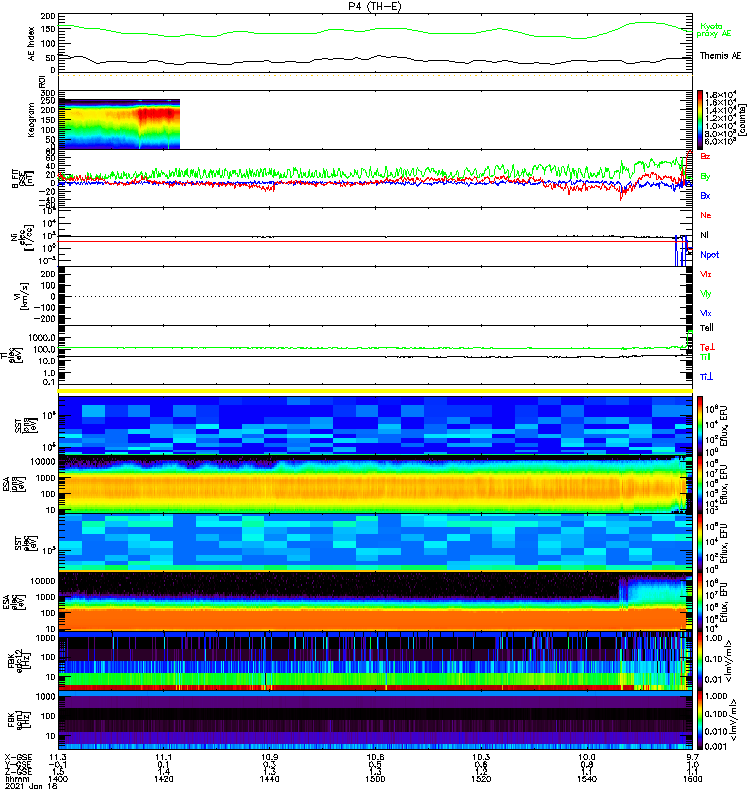Select the blue Npot legend label
750x800 pixels.
(710, 255)
